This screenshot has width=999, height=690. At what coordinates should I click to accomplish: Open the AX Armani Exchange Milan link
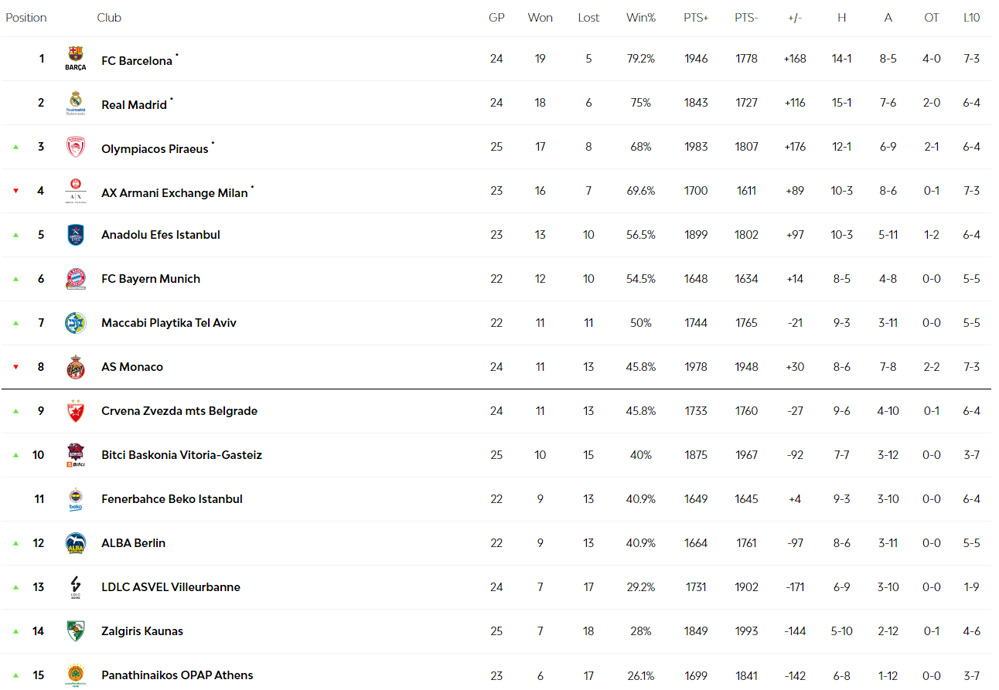pos(175,193)
